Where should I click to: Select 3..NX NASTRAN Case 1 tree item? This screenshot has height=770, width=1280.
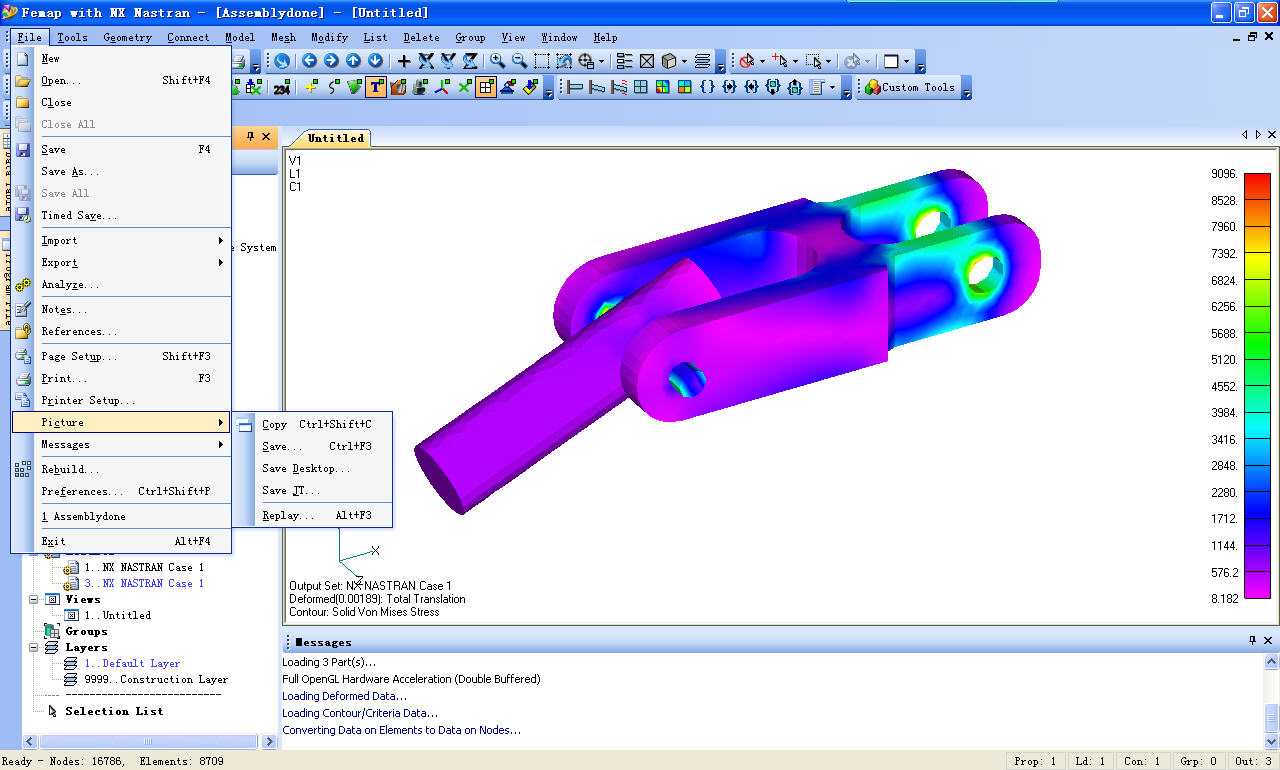click(144, 583)
